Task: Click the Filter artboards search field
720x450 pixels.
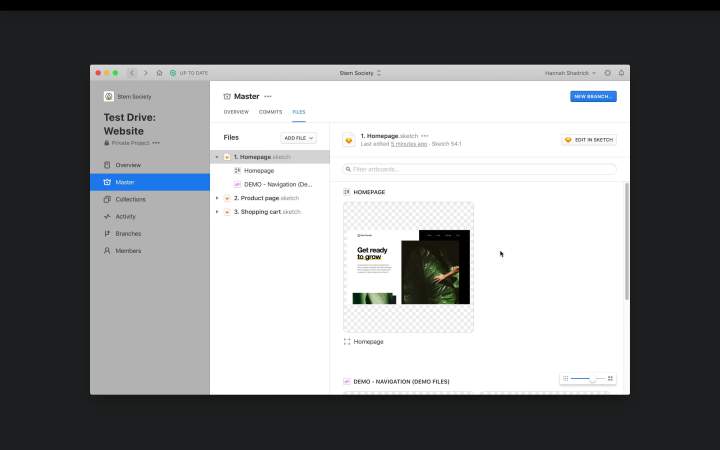Action: coord(479,169)
